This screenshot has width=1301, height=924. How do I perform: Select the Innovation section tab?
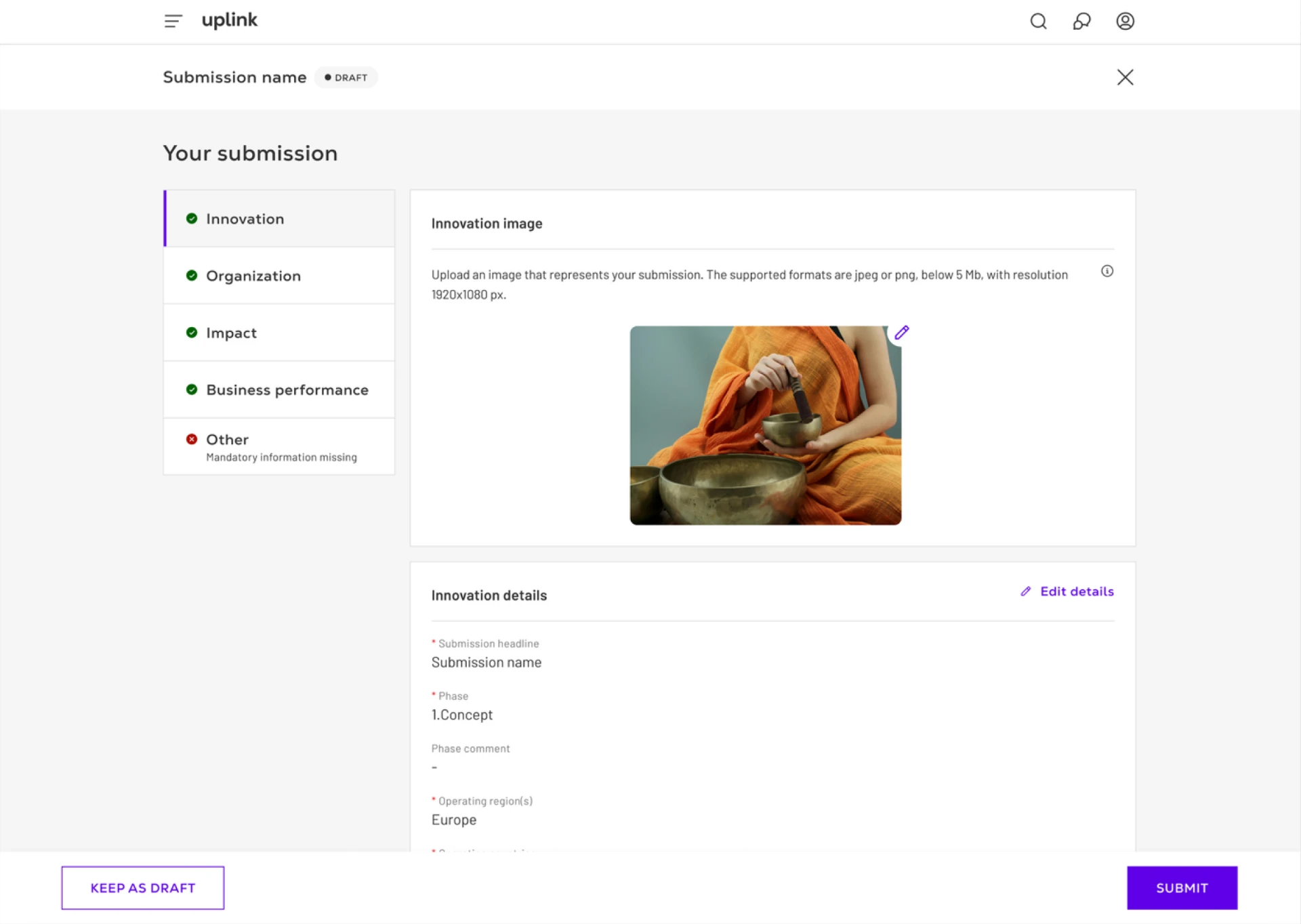pos(279,218)
